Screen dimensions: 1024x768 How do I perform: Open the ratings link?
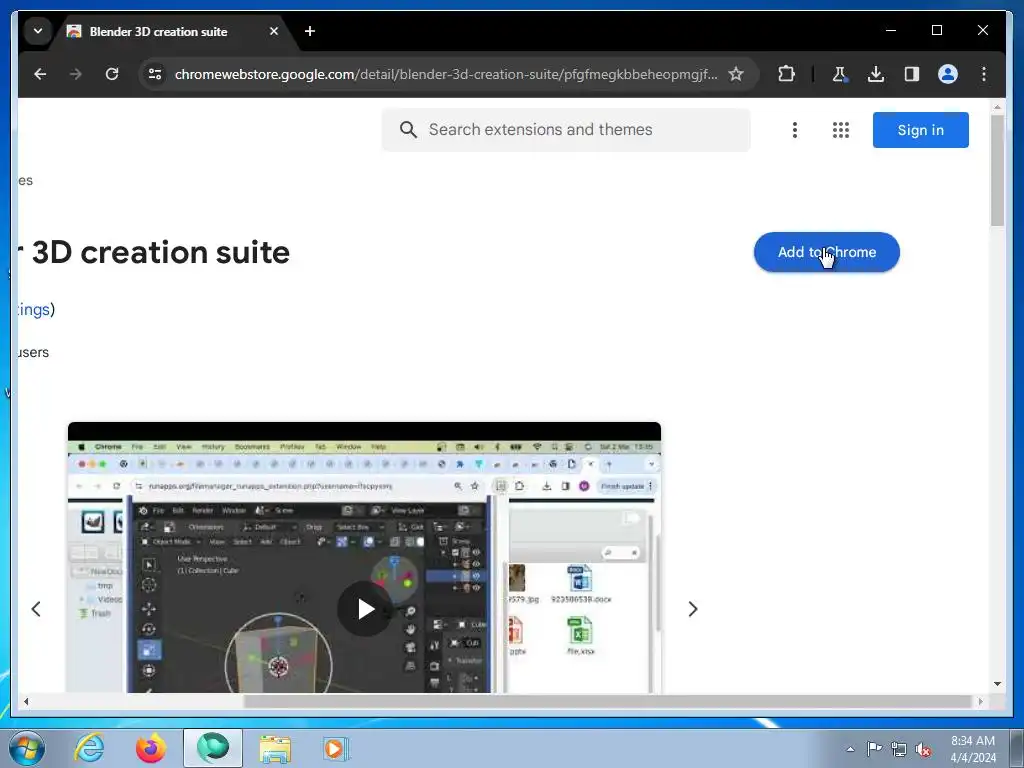34,309
